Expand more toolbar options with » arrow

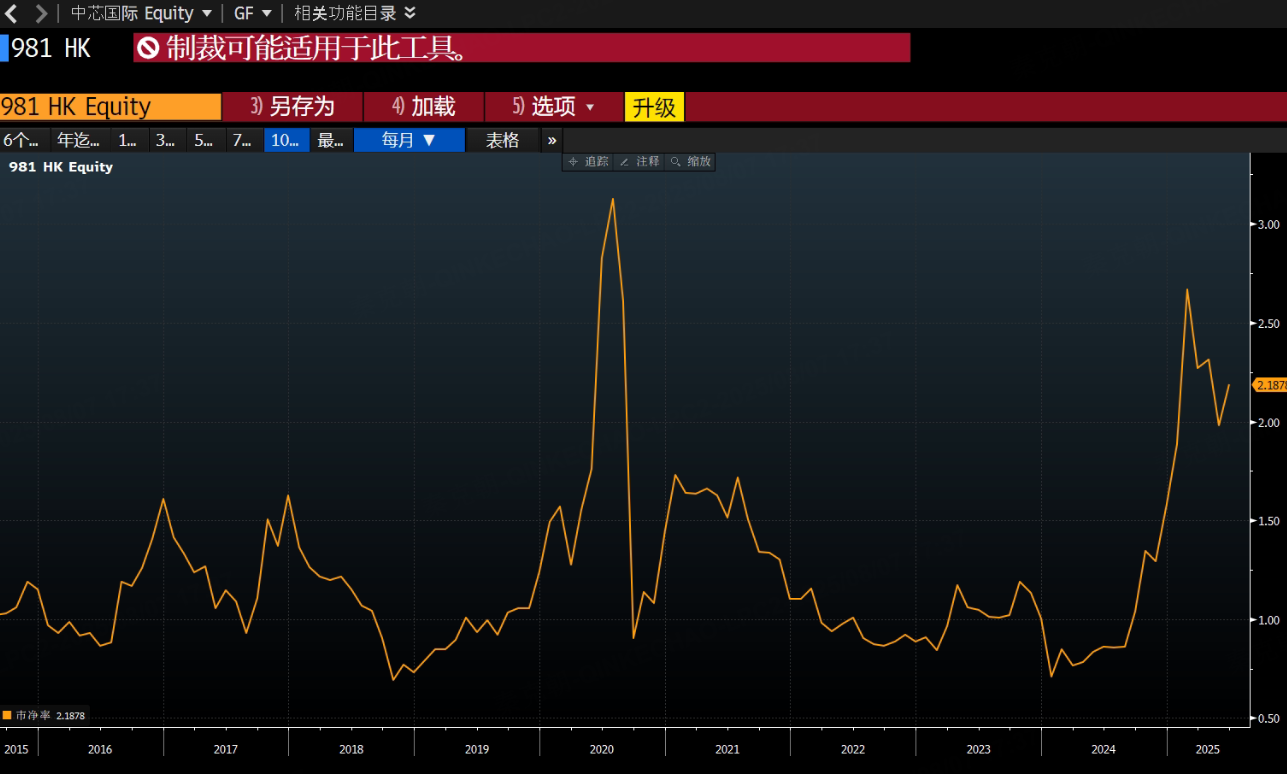(x=552, y=140)
